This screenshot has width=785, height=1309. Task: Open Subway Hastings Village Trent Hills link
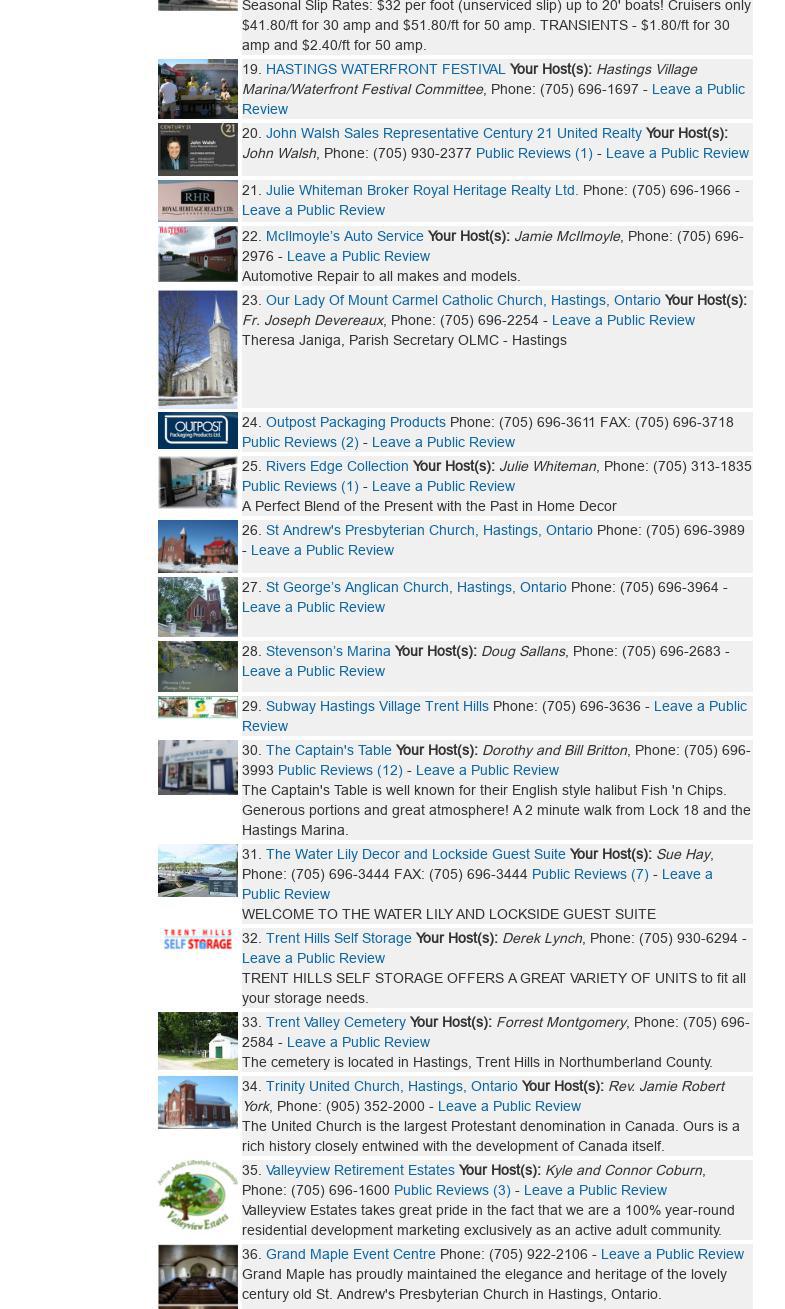[377, 706]
